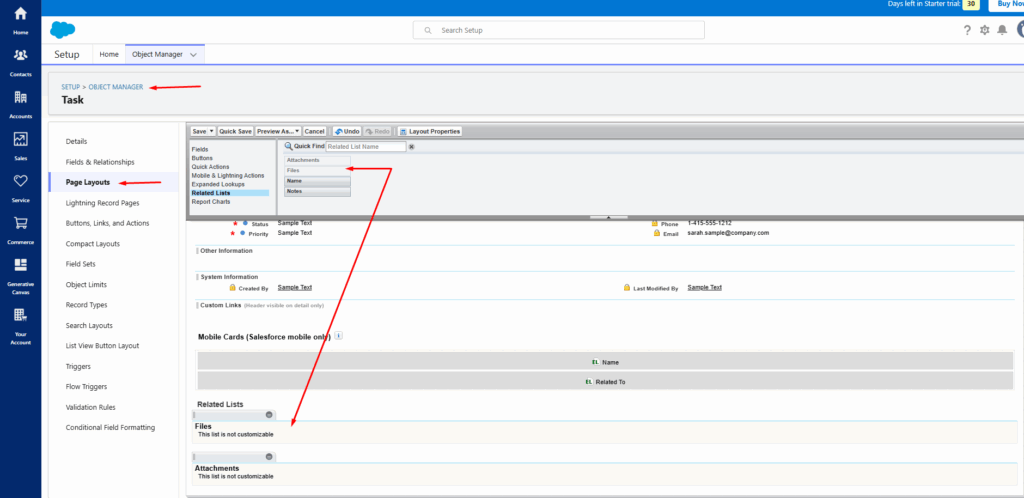Remove the Files related list
The width and height of the screenshot is (1024, 498).
268,414
